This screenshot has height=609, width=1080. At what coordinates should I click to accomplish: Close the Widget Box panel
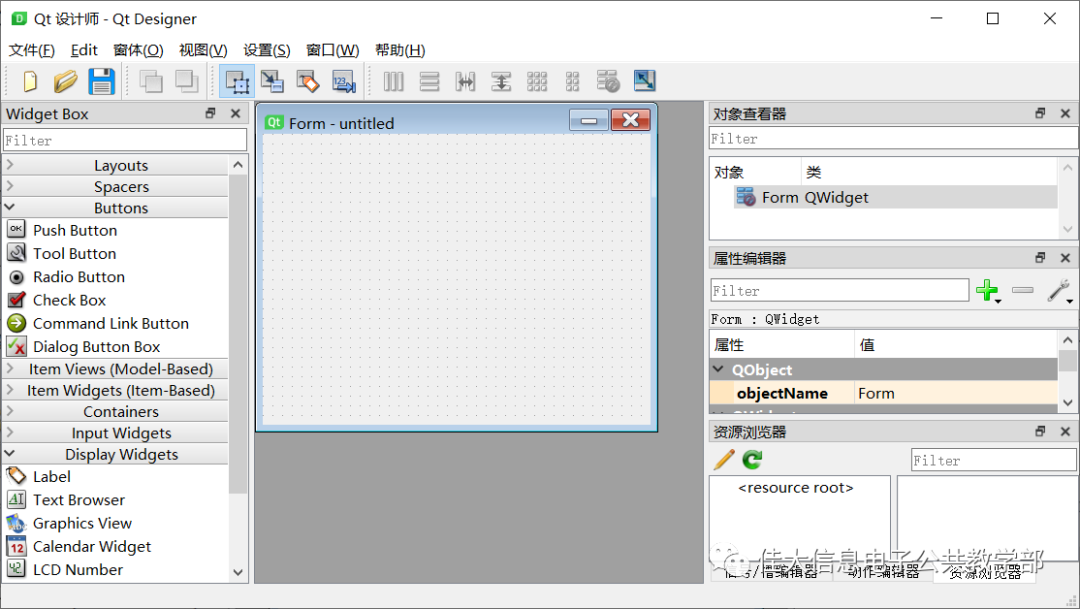[x=236, y=114]
